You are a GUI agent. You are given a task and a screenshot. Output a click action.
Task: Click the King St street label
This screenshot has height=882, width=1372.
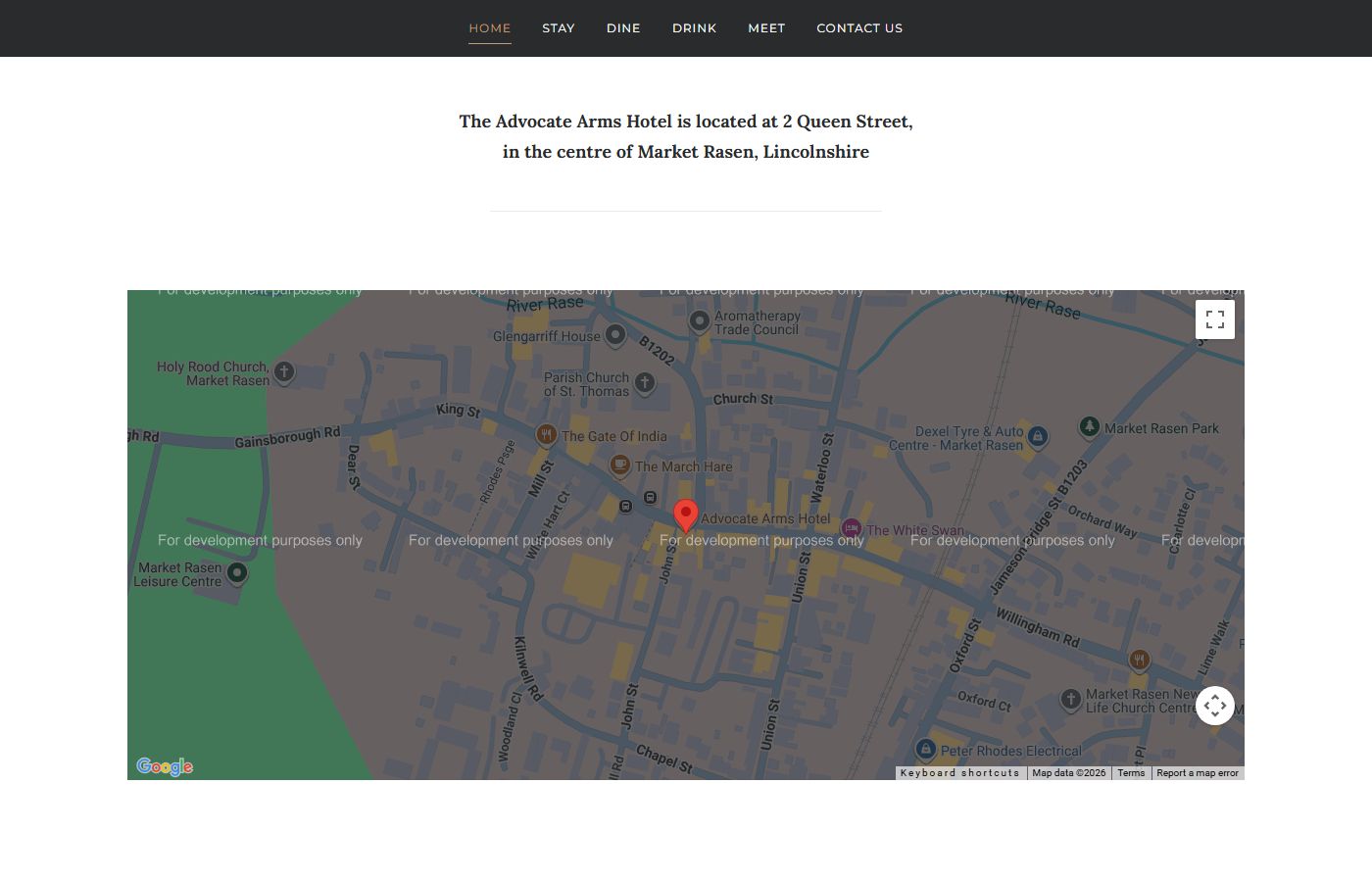[x=459, y=411]
